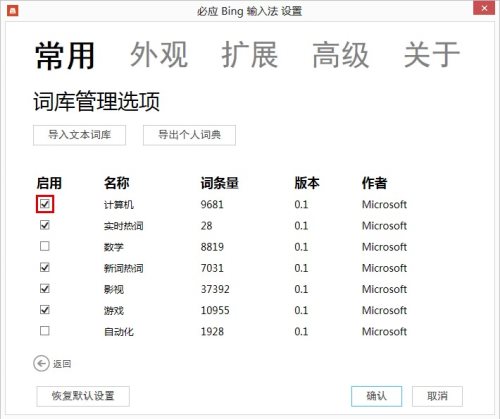The image size is (500, 419).
Task: Disable the 计算机 dictionary checkbox
Action: [x=45, y=204]
